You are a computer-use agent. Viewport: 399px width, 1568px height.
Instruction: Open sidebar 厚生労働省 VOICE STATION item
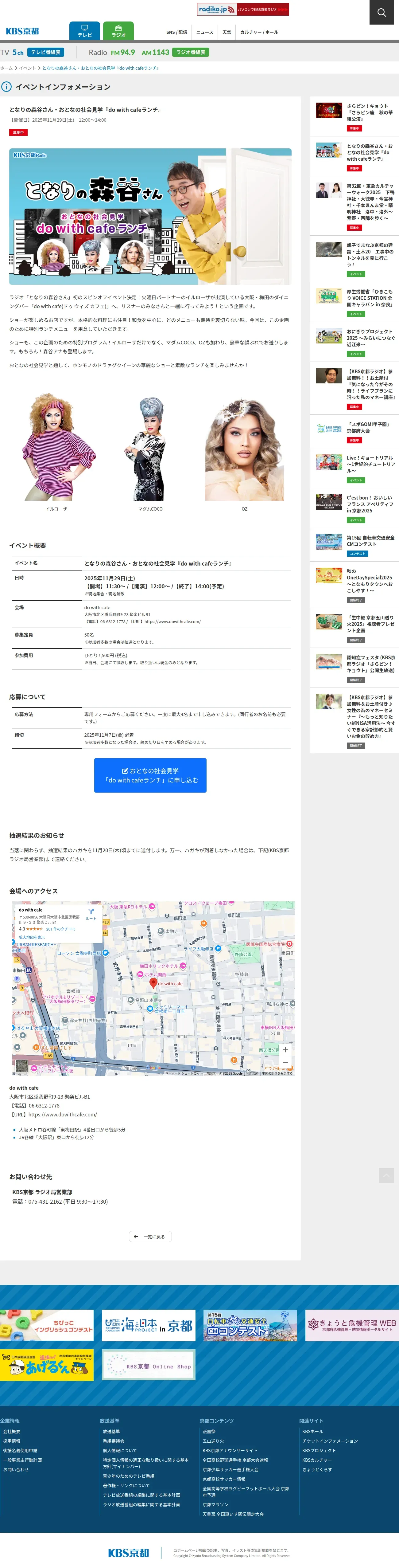pyautogui.click(x=354, y=302)
